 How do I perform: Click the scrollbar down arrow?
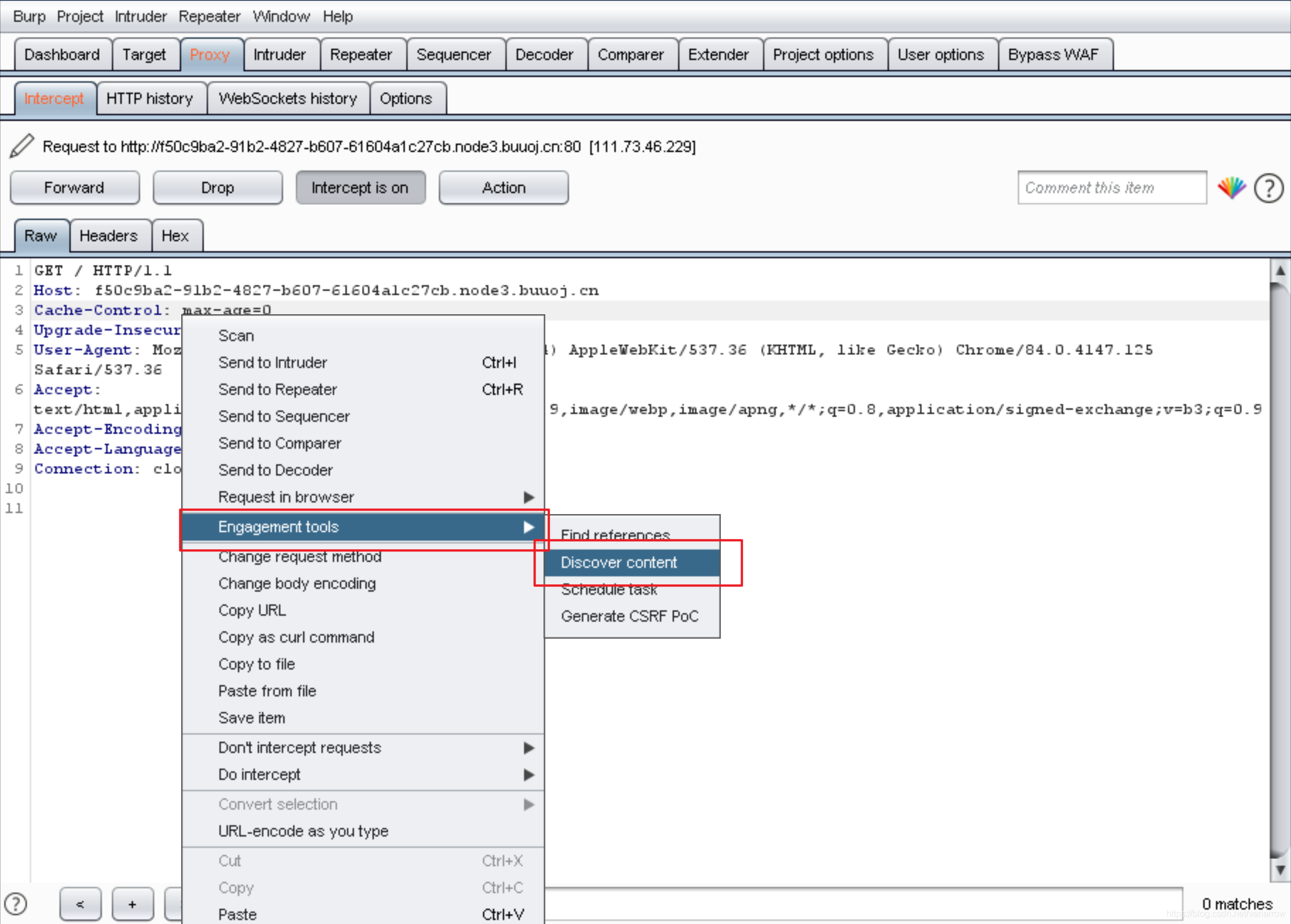[x=1280, y=870]
